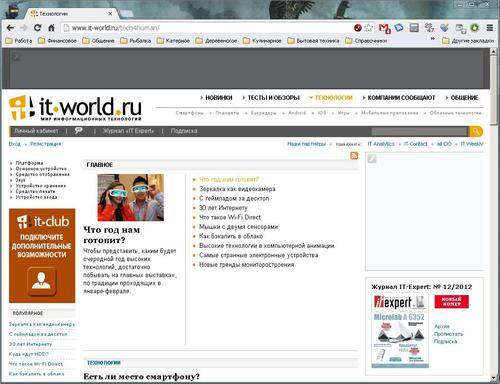Click the site search input field

click(x=420, y=131)
